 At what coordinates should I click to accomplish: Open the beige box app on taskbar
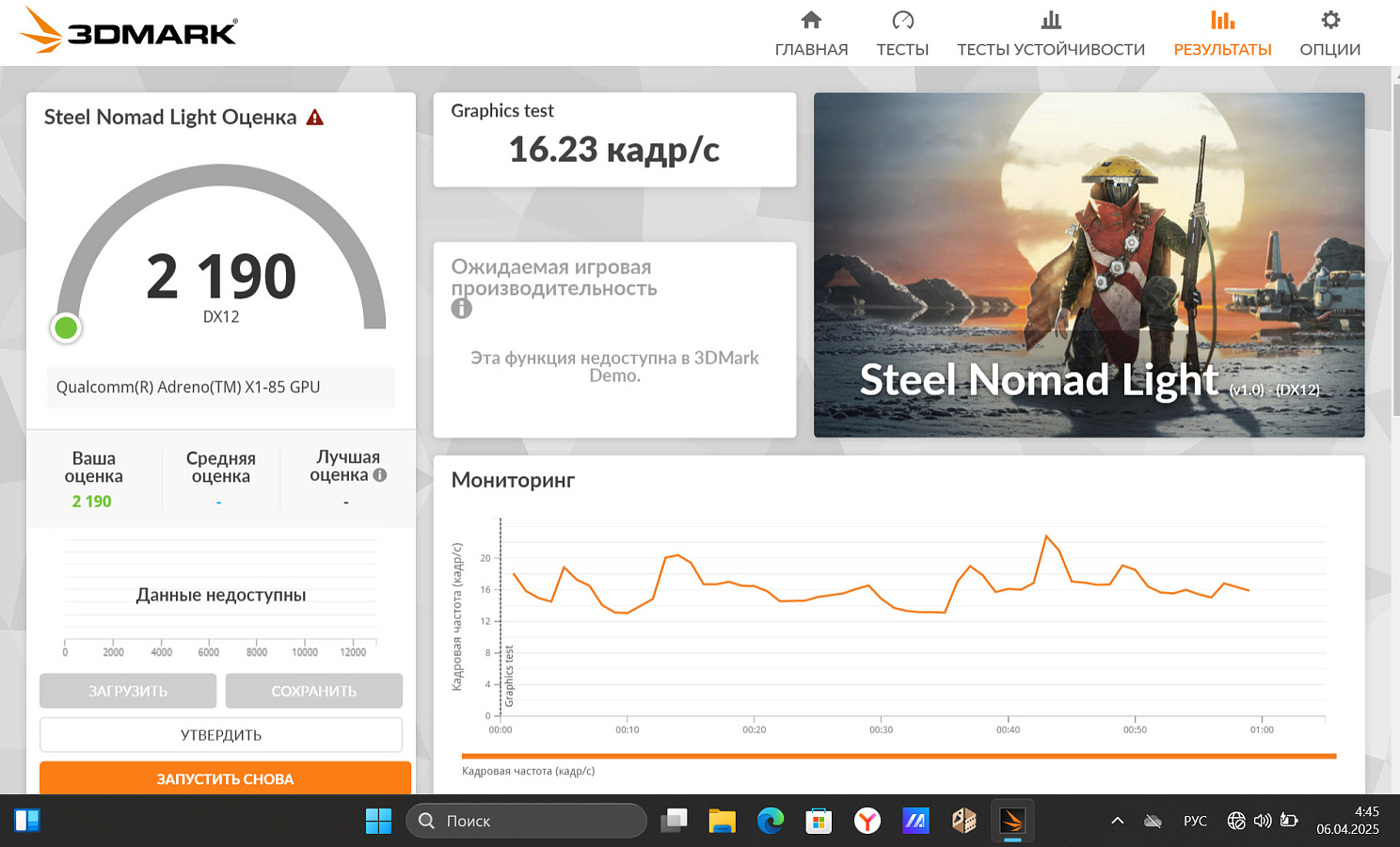[x=964, y=821]
